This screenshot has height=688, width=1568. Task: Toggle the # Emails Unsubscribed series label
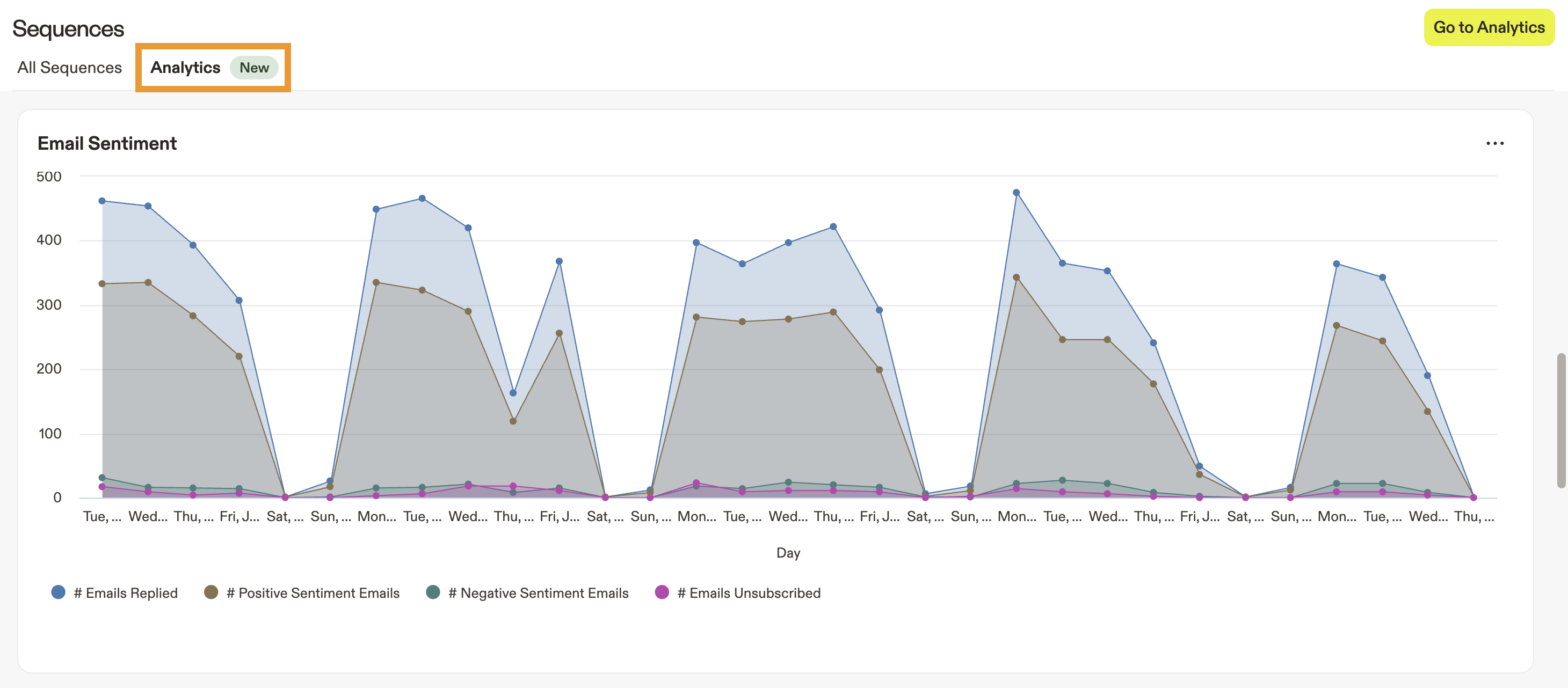click(x=749, y=593)
